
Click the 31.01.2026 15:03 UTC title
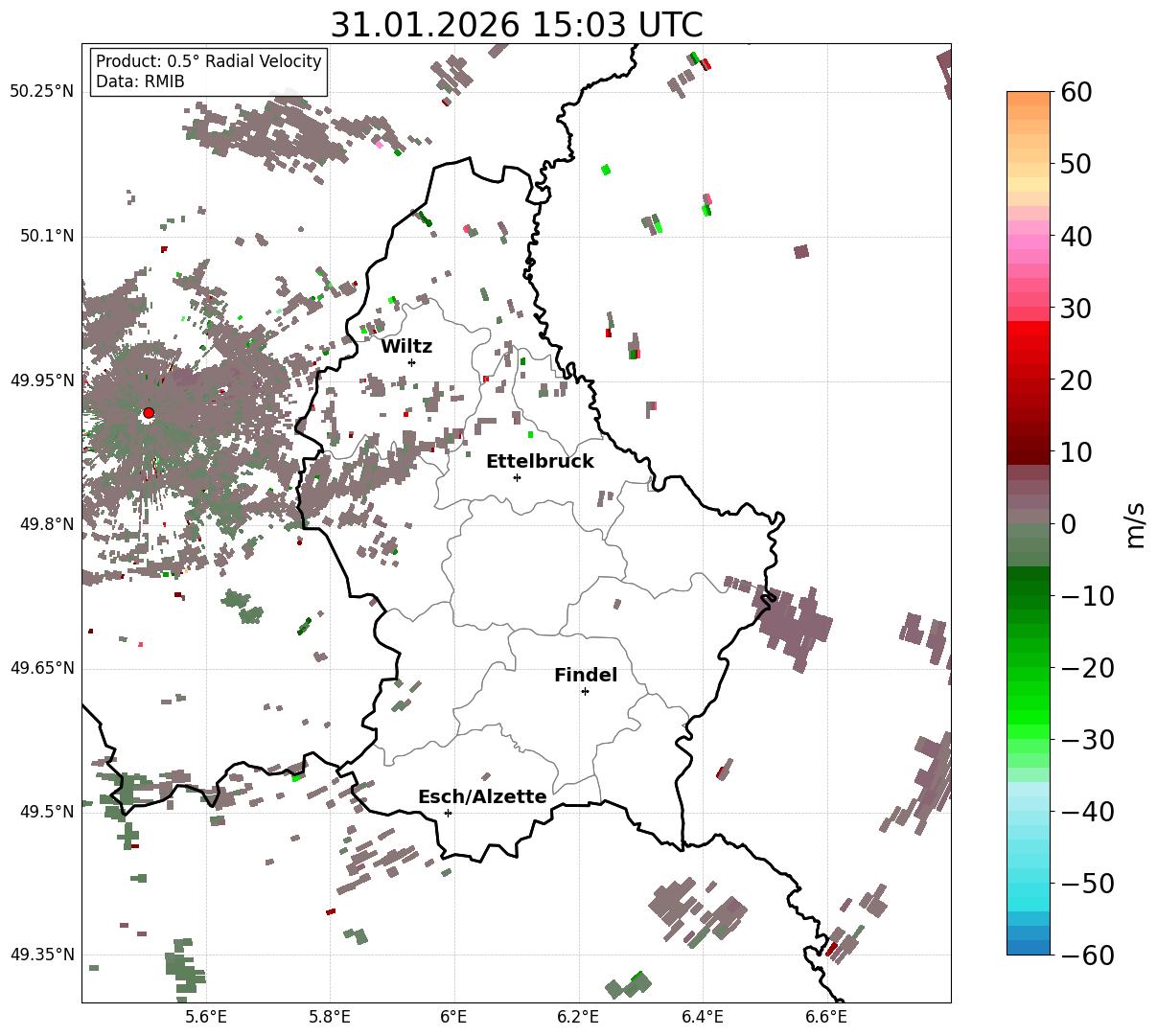coord(516,25)
